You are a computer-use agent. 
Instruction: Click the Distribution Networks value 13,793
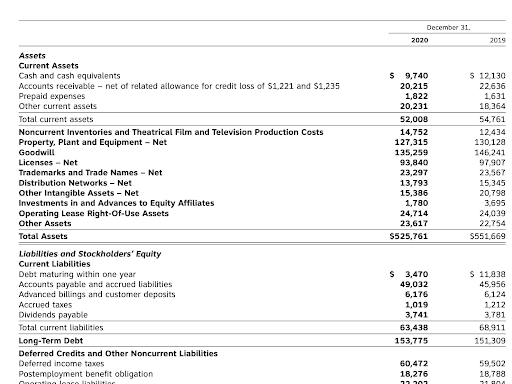[414, 183]
